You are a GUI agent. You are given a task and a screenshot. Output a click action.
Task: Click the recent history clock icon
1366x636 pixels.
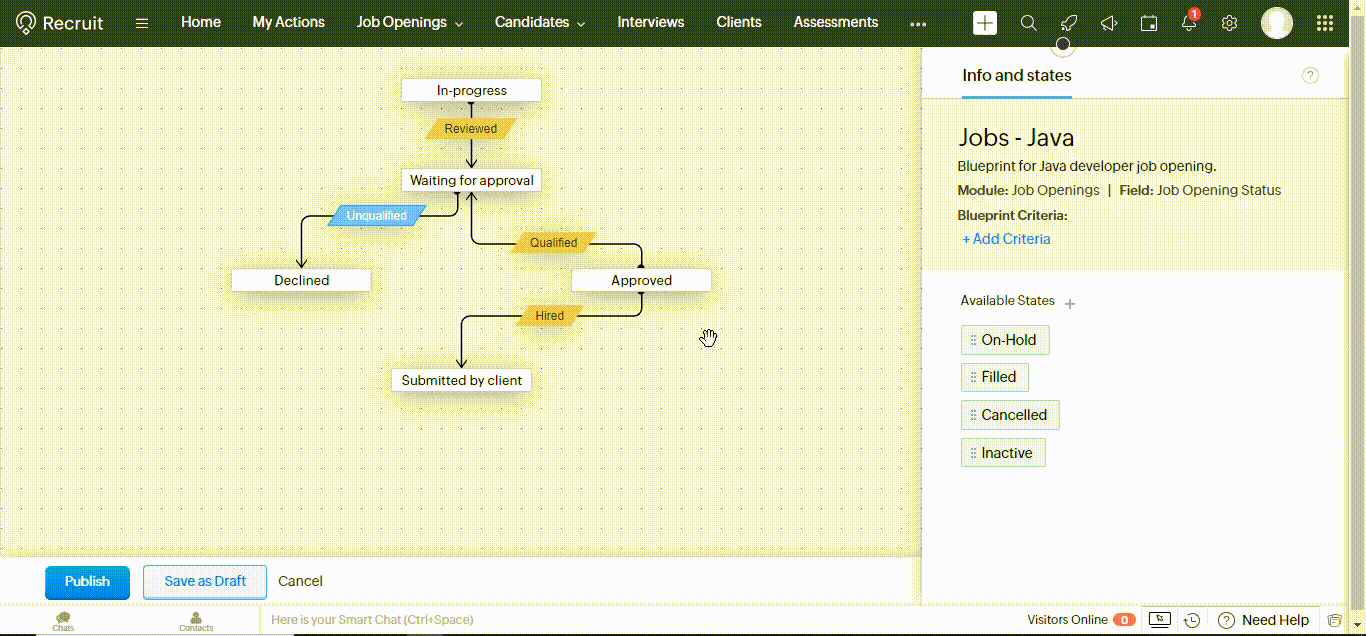pyautogui.click(x=1192, y=620)
